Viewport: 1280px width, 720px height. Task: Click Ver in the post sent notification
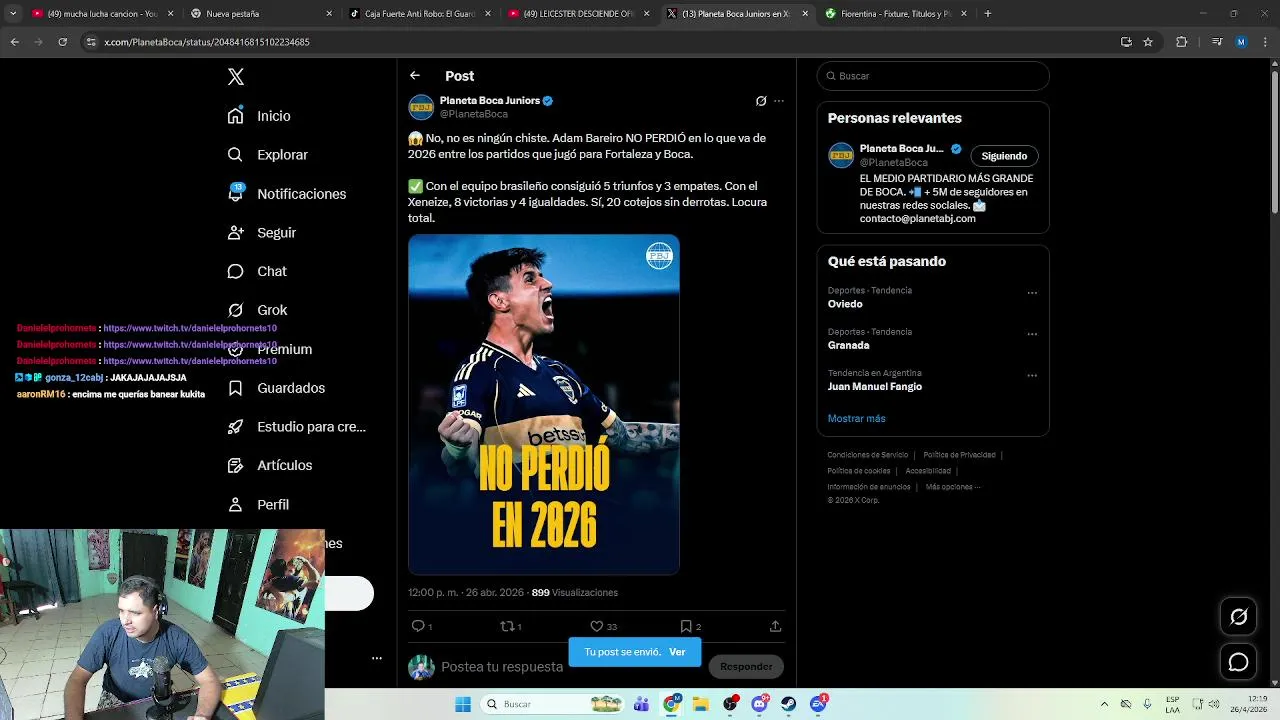(x=677, y=652)
